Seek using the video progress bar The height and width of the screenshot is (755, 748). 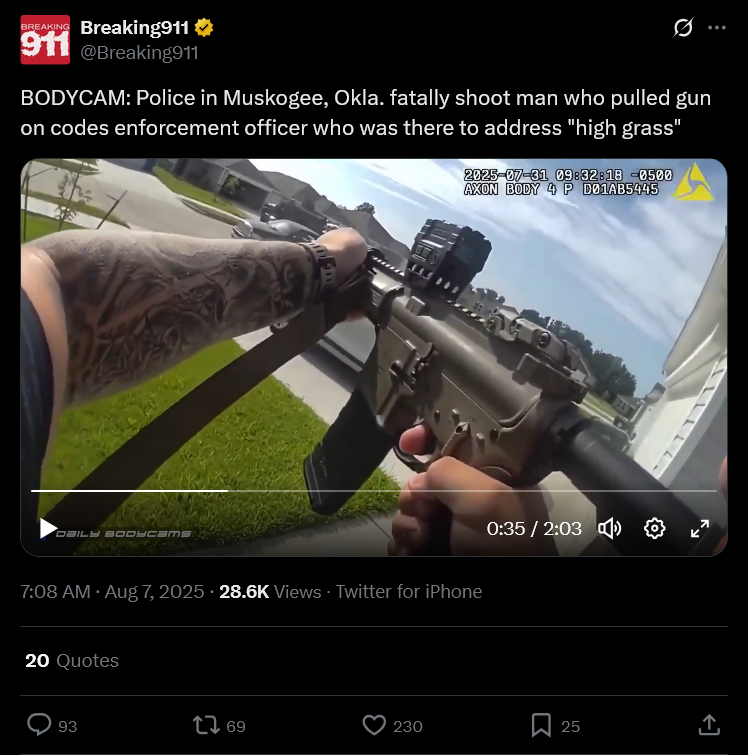click(374, 491)
